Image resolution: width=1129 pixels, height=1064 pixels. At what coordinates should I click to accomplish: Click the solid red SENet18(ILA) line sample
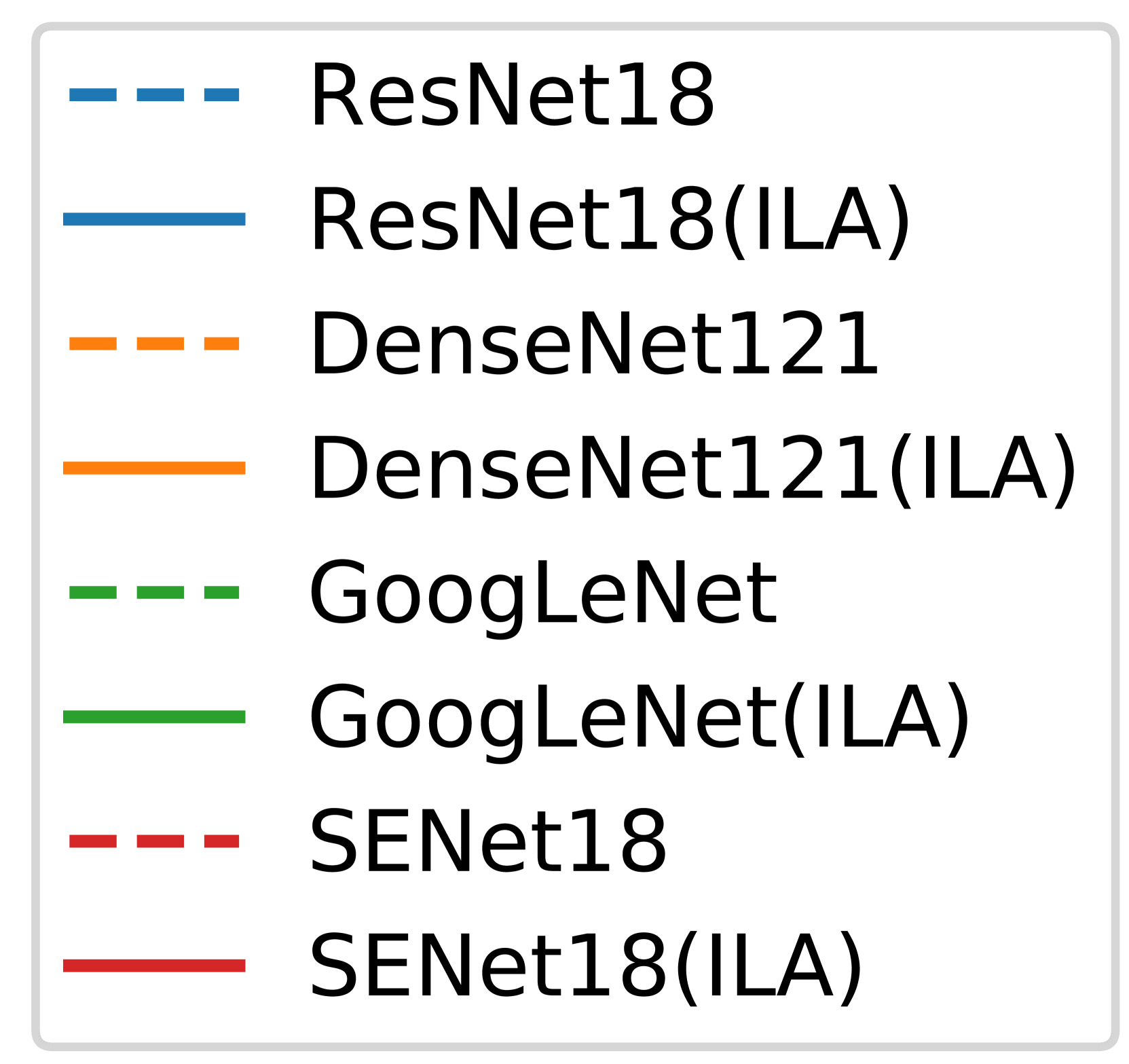click(154, 966)
